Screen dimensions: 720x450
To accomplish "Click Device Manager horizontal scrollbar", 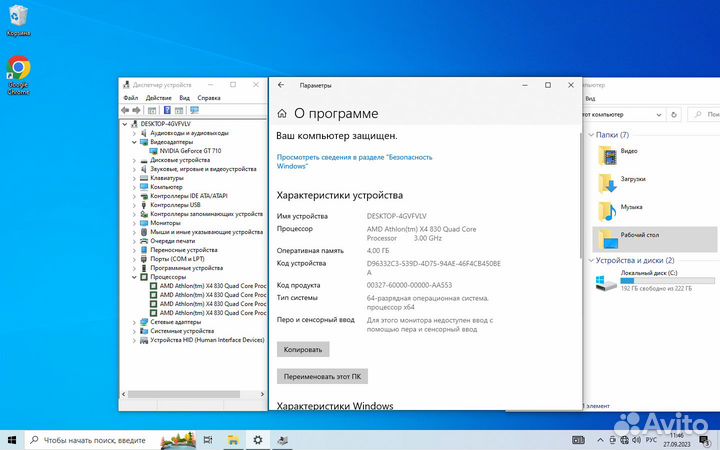I will tap(184, 394).
